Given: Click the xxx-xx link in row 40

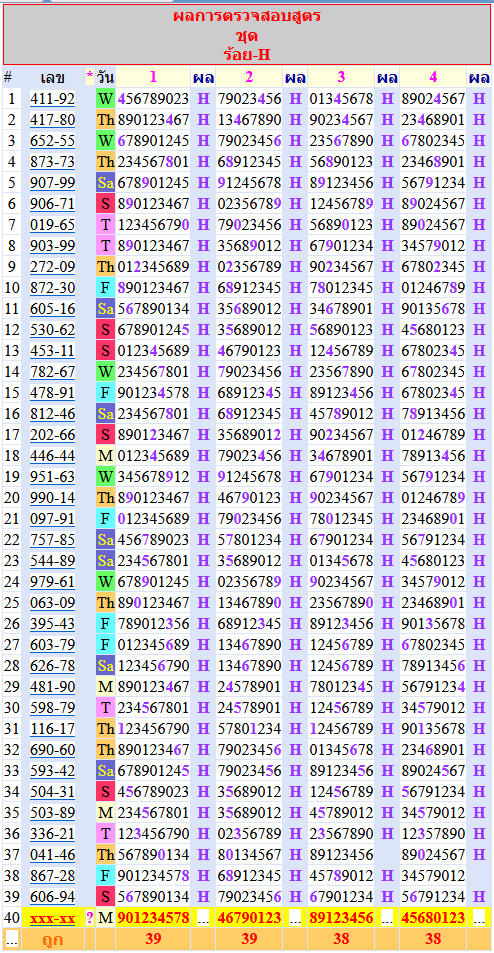Looking at the screenshot, I should pyautogui.click(x=53, y=918).
